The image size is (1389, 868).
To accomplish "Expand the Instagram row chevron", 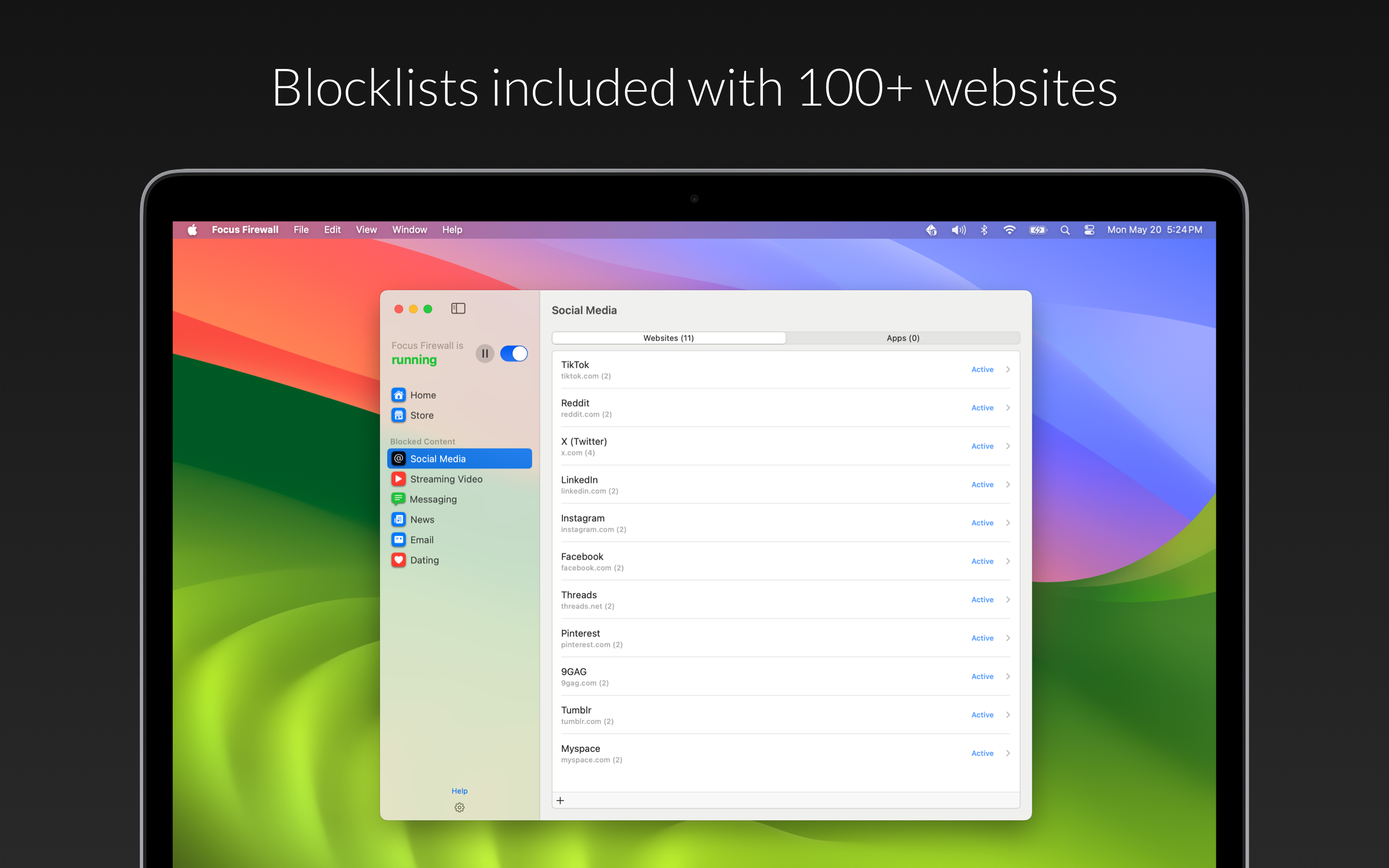I will coord(1008,523).
